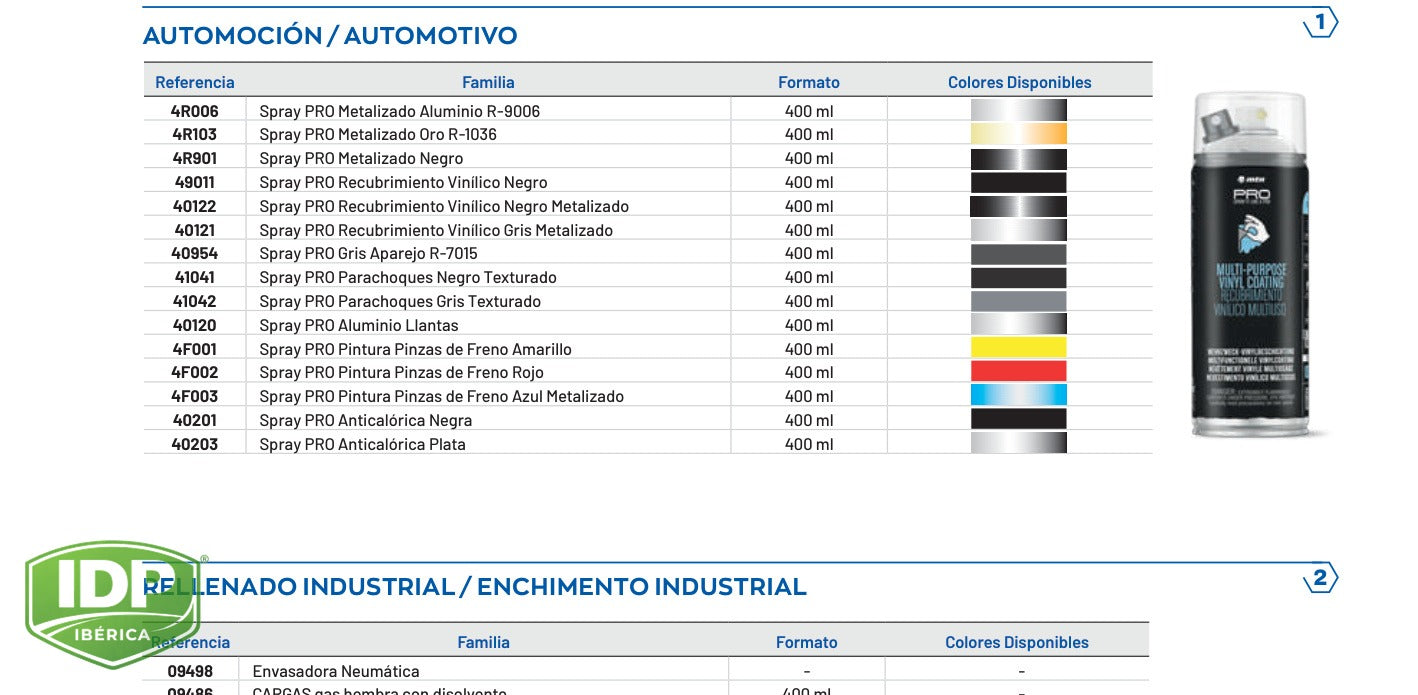Select reference code 49011
The image size is (1418, 695).
coord(195,182)
